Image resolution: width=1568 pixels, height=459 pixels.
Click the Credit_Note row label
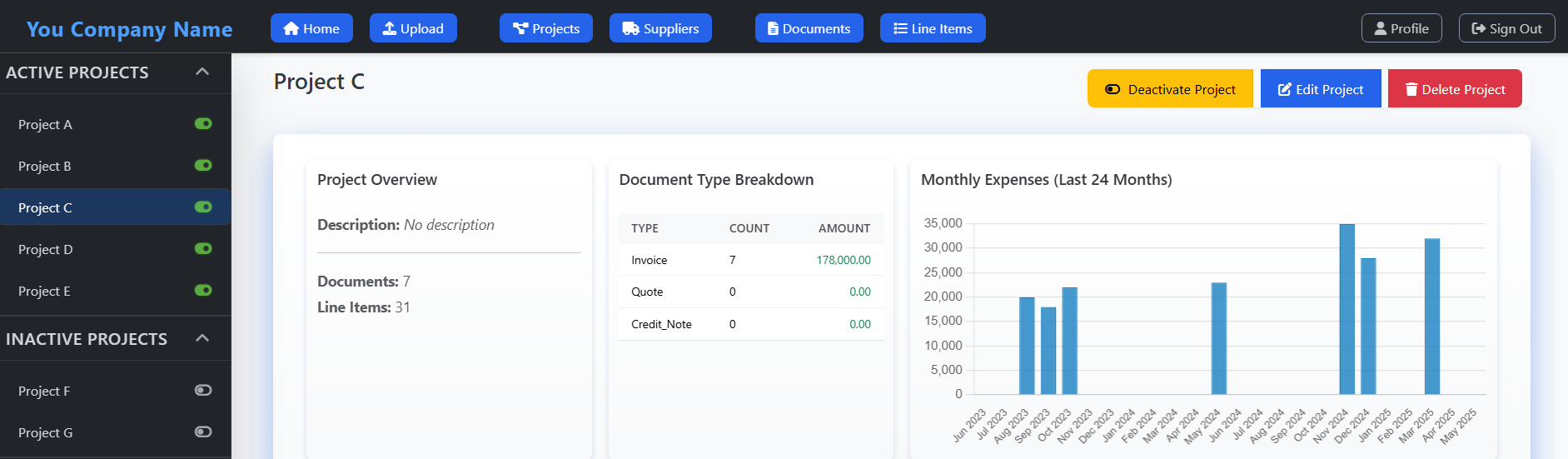[x=661, y=324]
